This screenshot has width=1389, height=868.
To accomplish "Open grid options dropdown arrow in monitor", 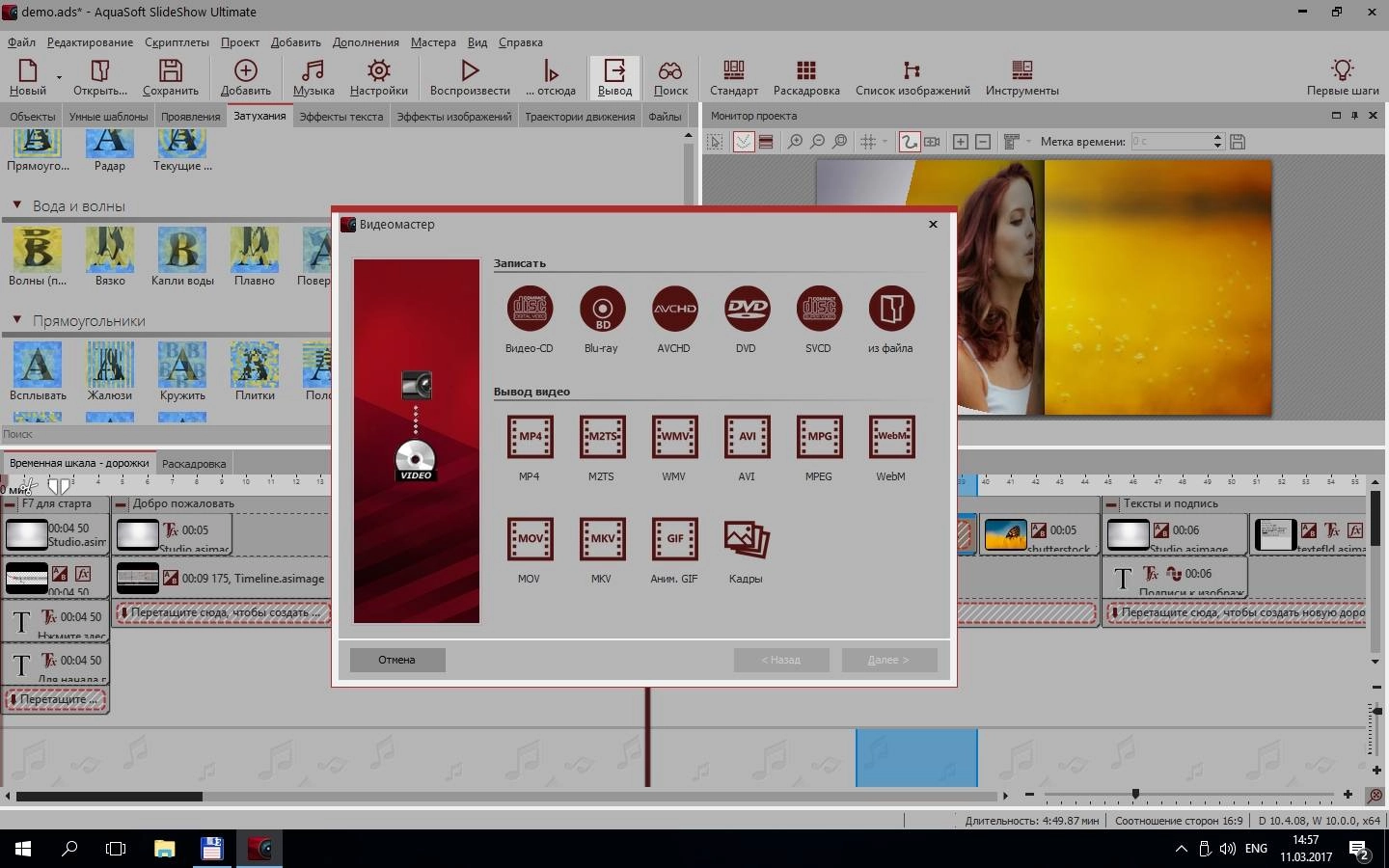I will (885, 142).
